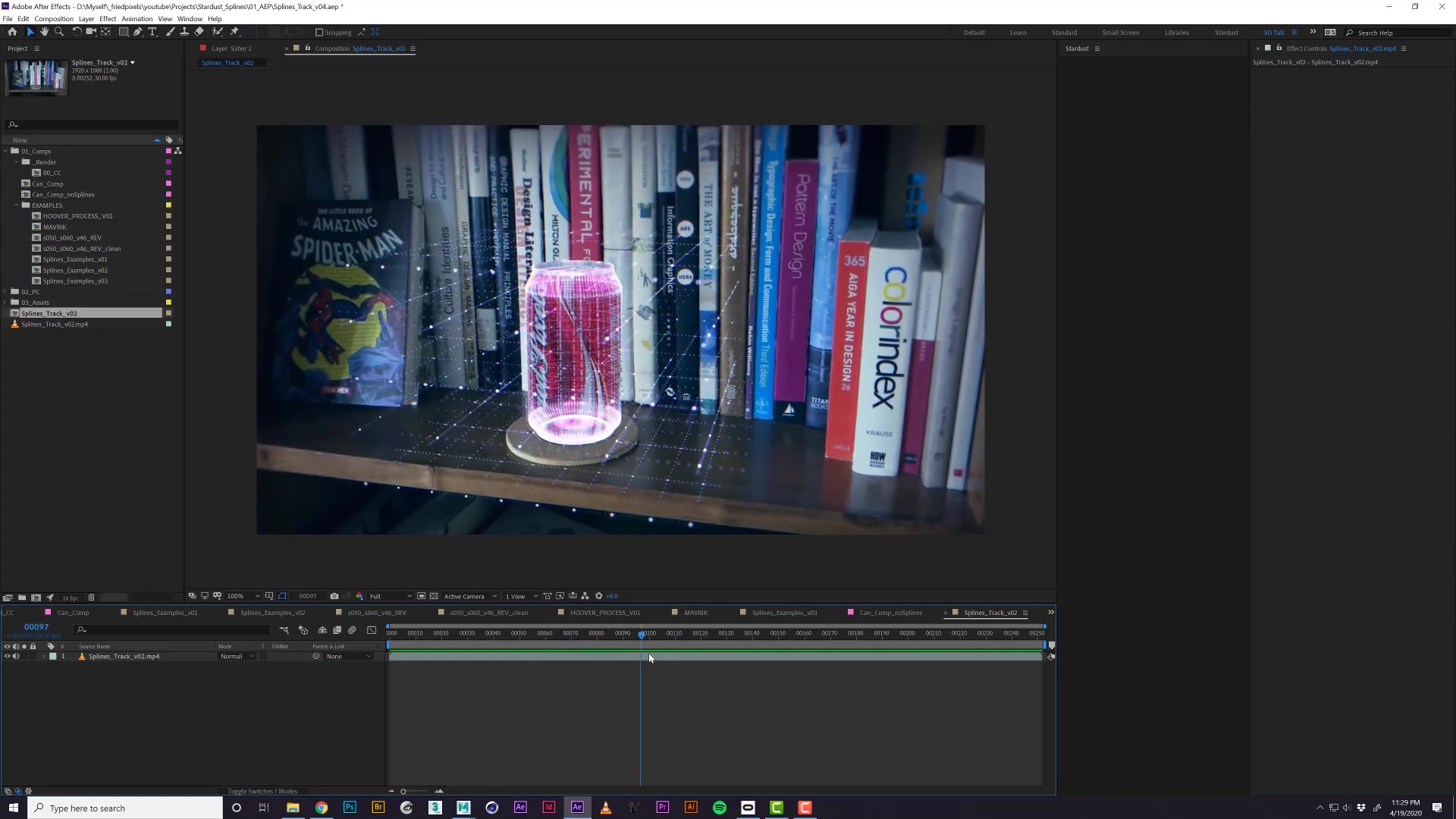Viewport: 1456px width, 819px height.
Task: Hide video of Splines_Track_v02.mp4 layer
Action: [8, 657]
